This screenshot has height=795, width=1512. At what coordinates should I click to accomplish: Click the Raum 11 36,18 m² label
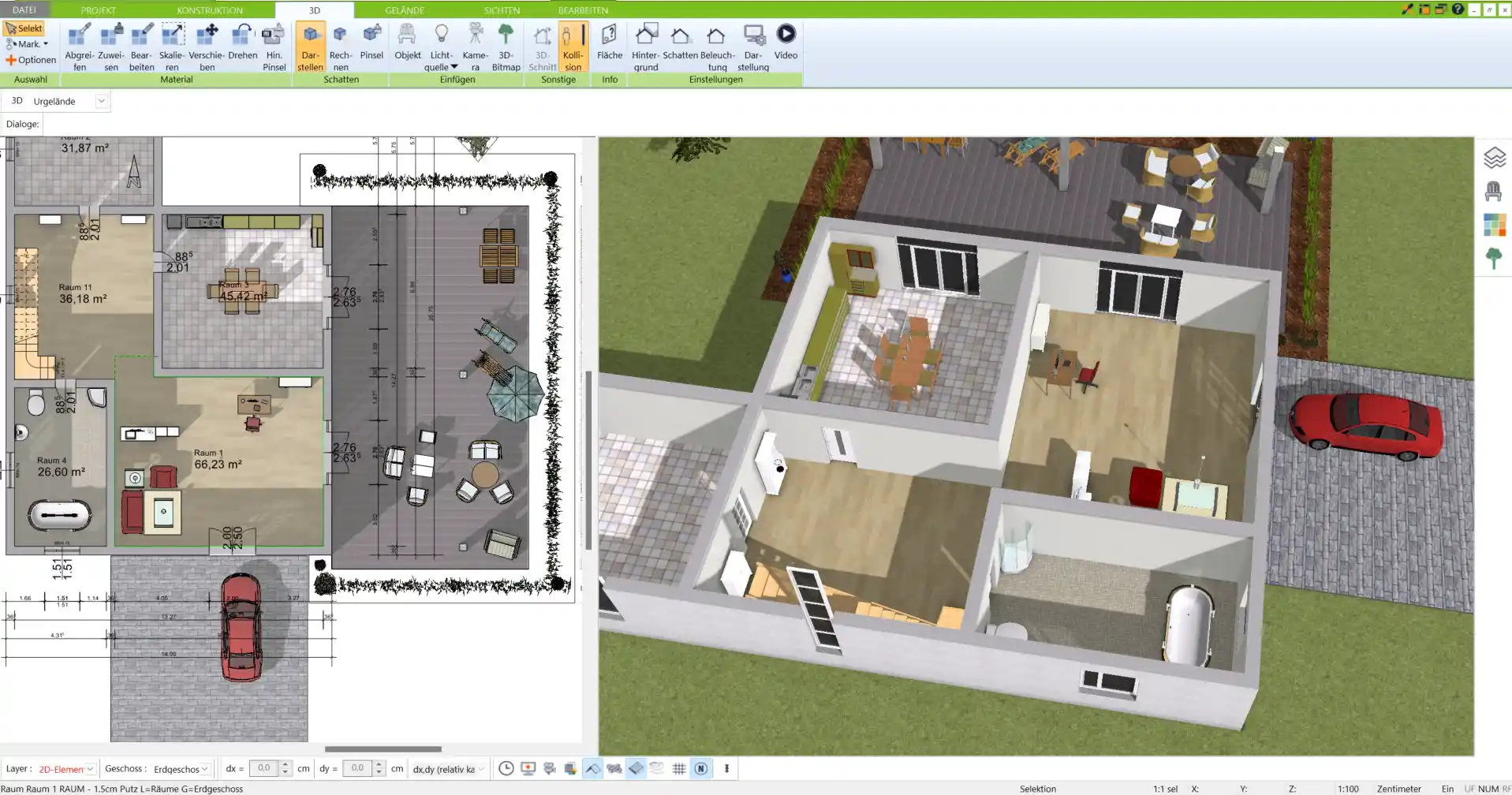click(82, 294)
